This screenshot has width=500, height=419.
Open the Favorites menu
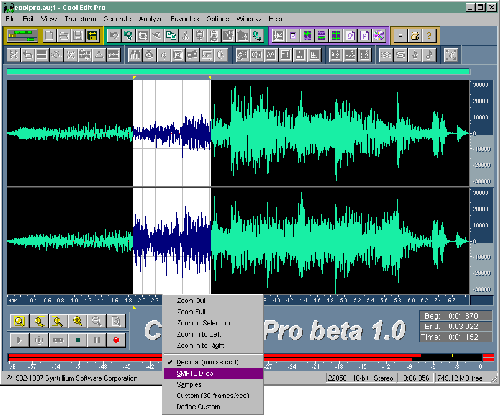click(185, 19)
